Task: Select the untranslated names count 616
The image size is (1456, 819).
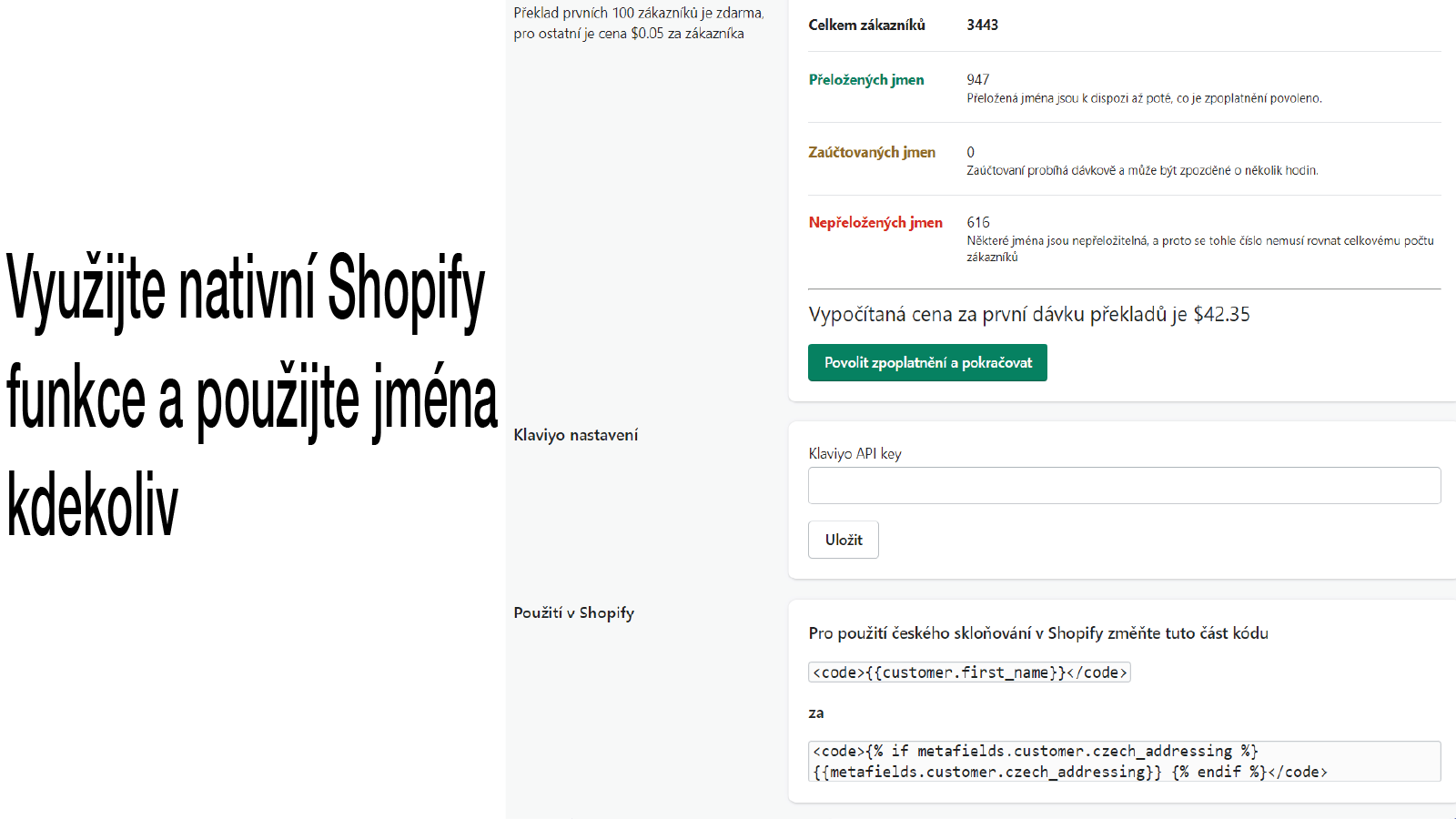Action: [977, 223]
